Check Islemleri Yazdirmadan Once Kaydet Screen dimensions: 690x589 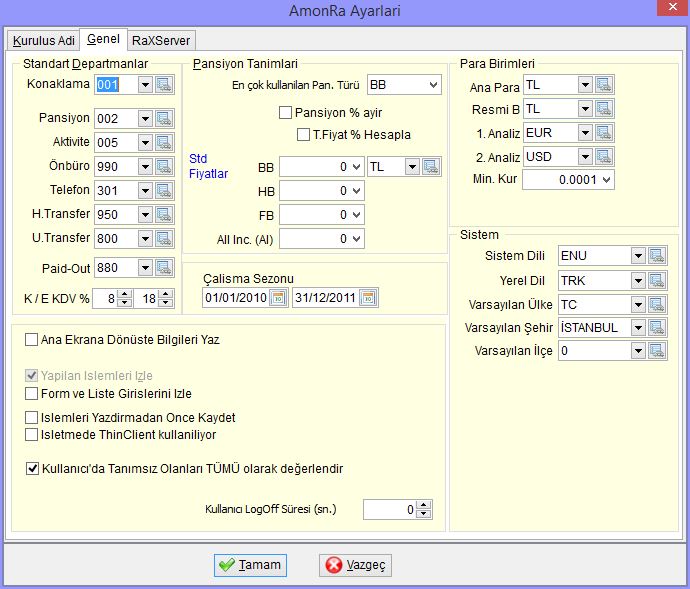click(31, 417)
